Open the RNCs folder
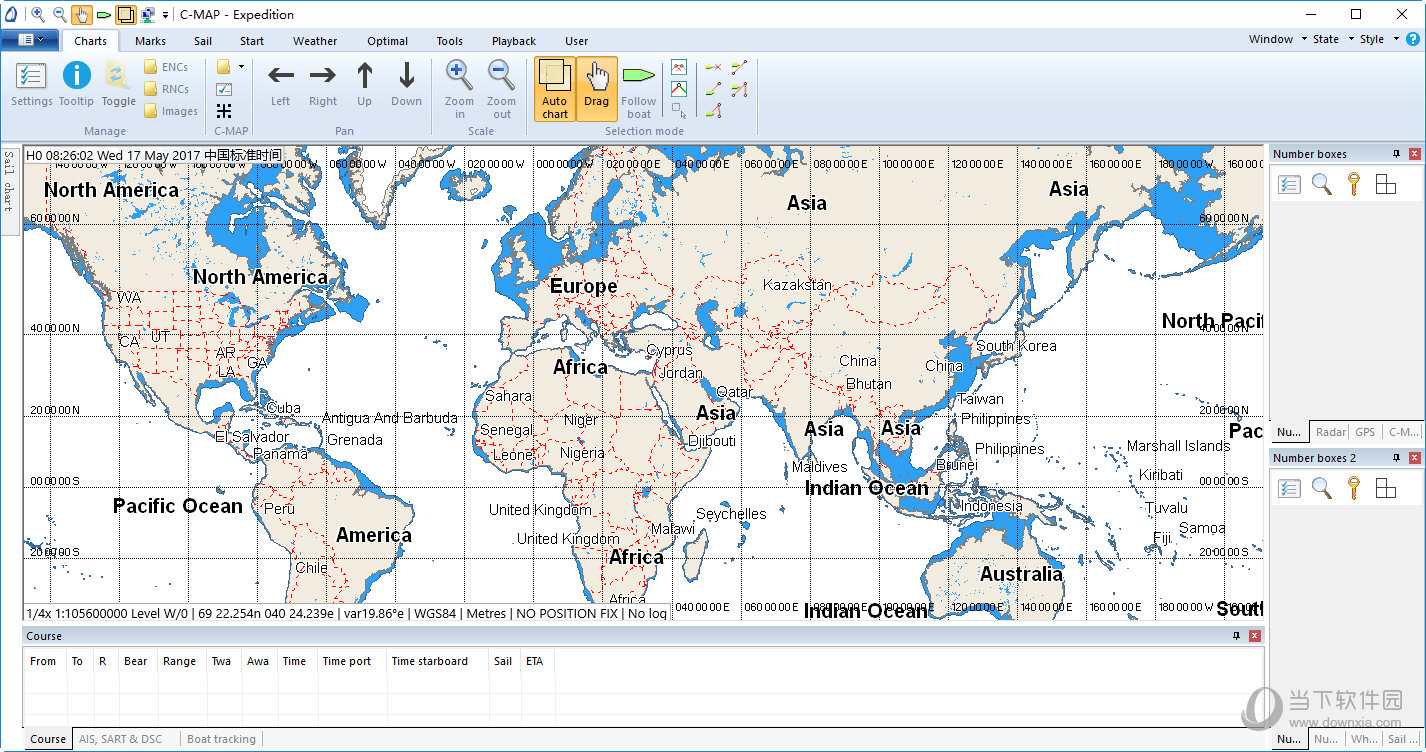 (x=166, y=89)
